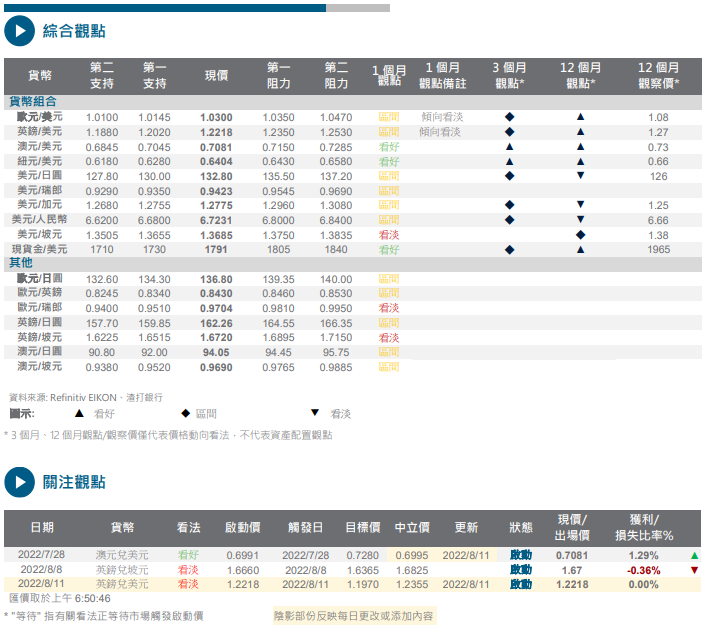Click the 12-month down triangle for 美元/日圓
Viewport: 708px width, 641px height.
[x=580, y=176]
